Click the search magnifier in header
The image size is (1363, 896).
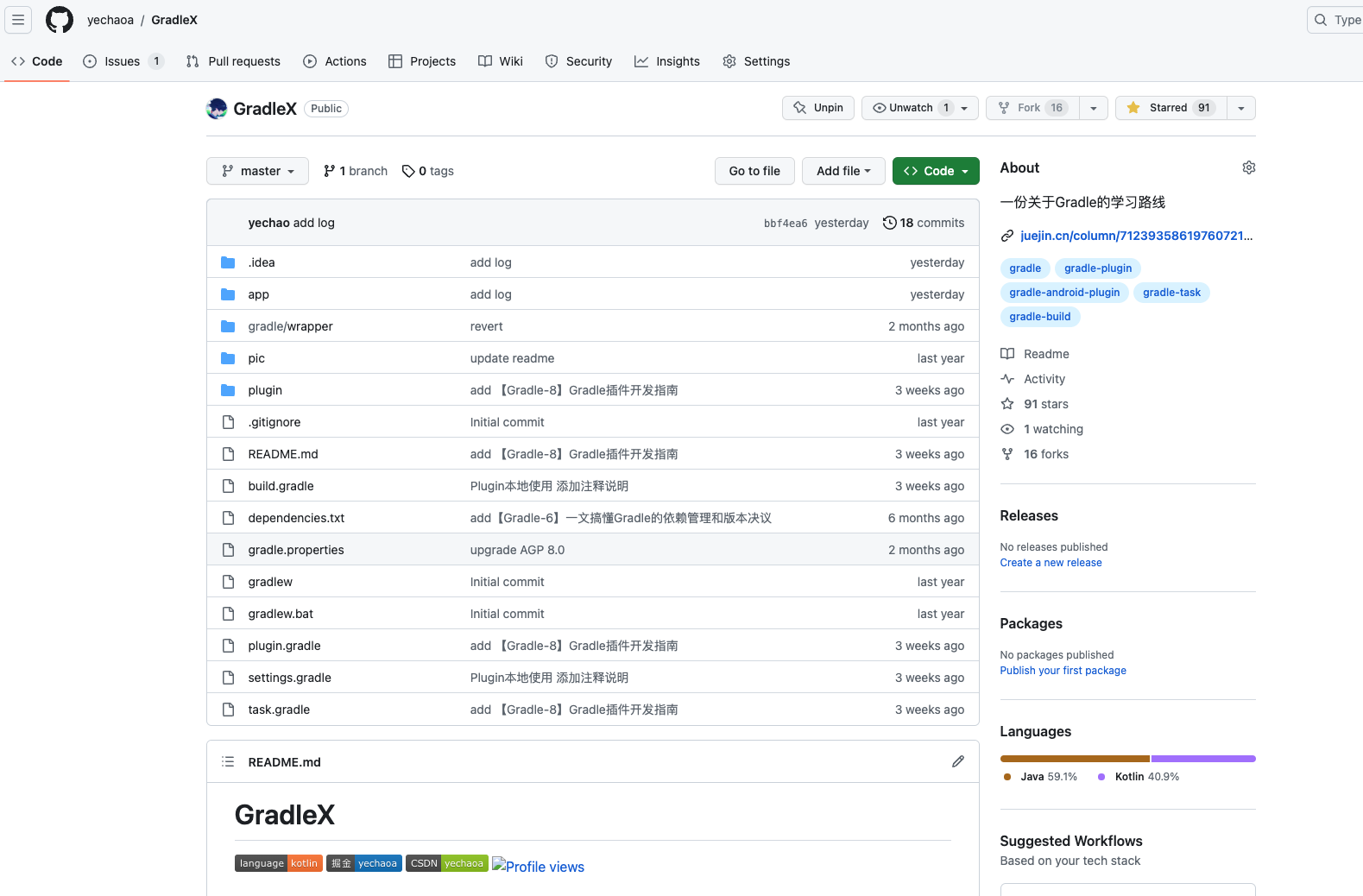(1321, 20)
